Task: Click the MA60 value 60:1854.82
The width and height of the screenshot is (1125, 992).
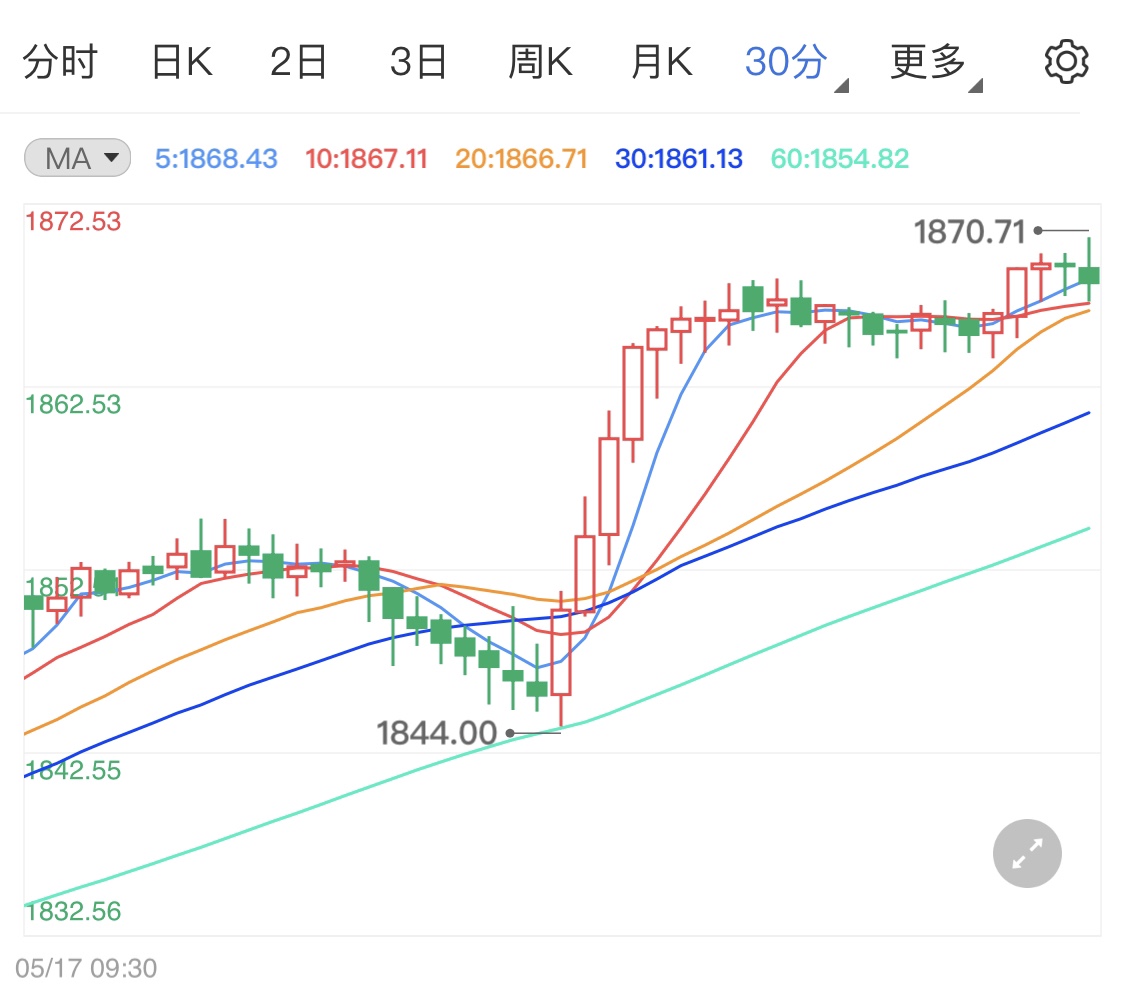Action: click(839, 159)
